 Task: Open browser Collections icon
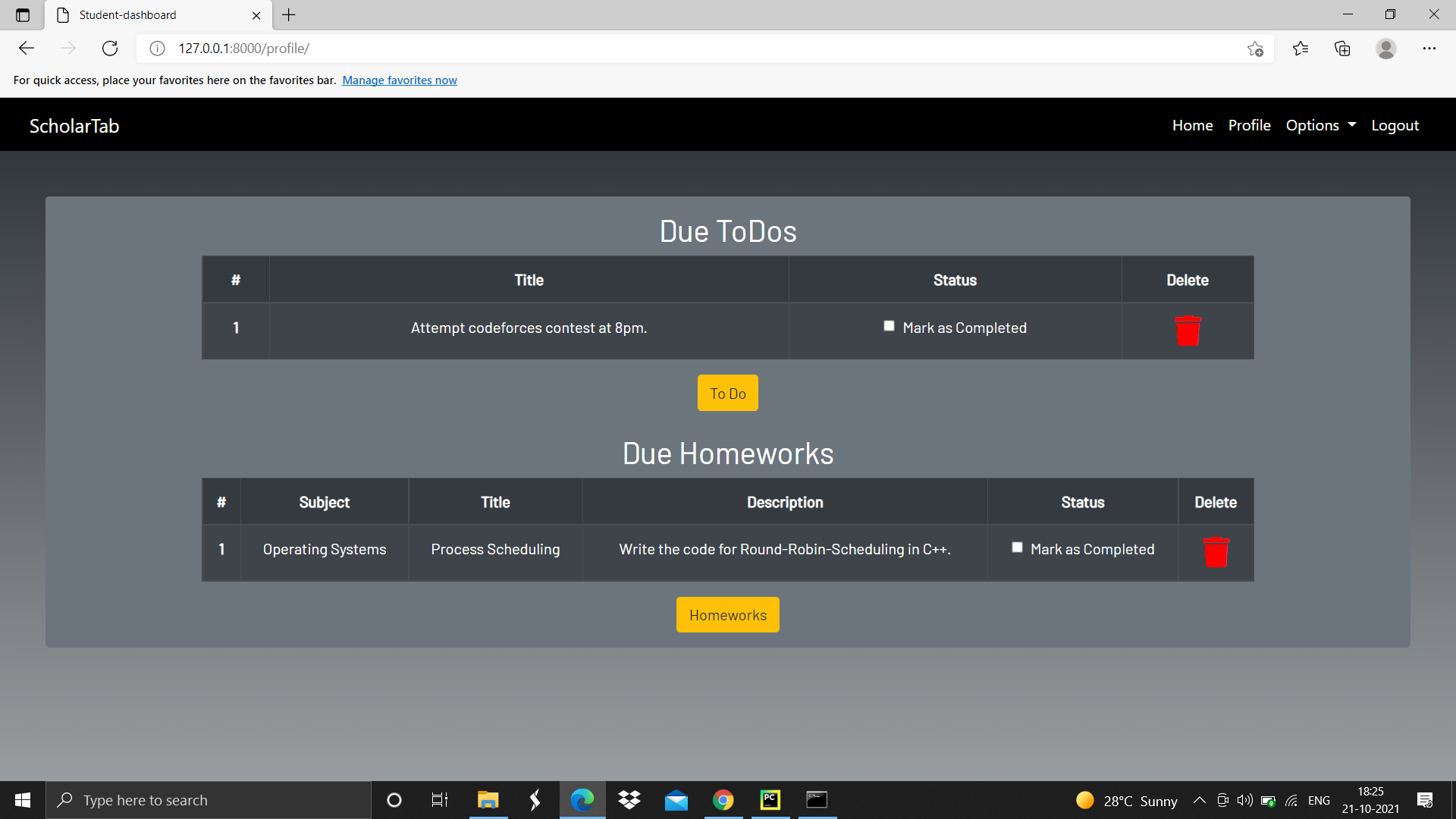[x=1342, y=49]
